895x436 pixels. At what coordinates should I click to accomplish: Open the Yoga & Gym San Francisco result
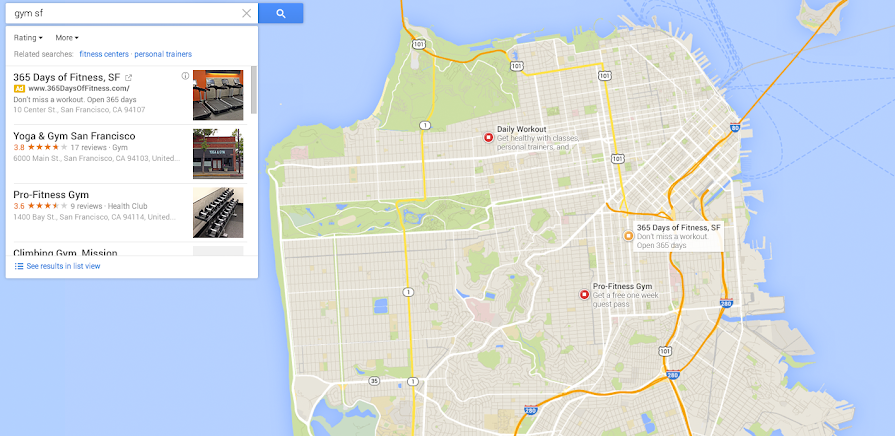click(74, 136)
